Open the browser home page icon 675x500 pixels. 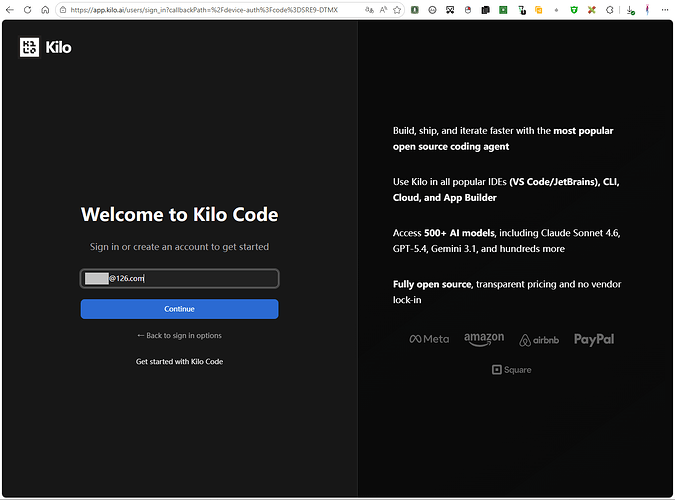pyautogui.click(x=45, y=9)
